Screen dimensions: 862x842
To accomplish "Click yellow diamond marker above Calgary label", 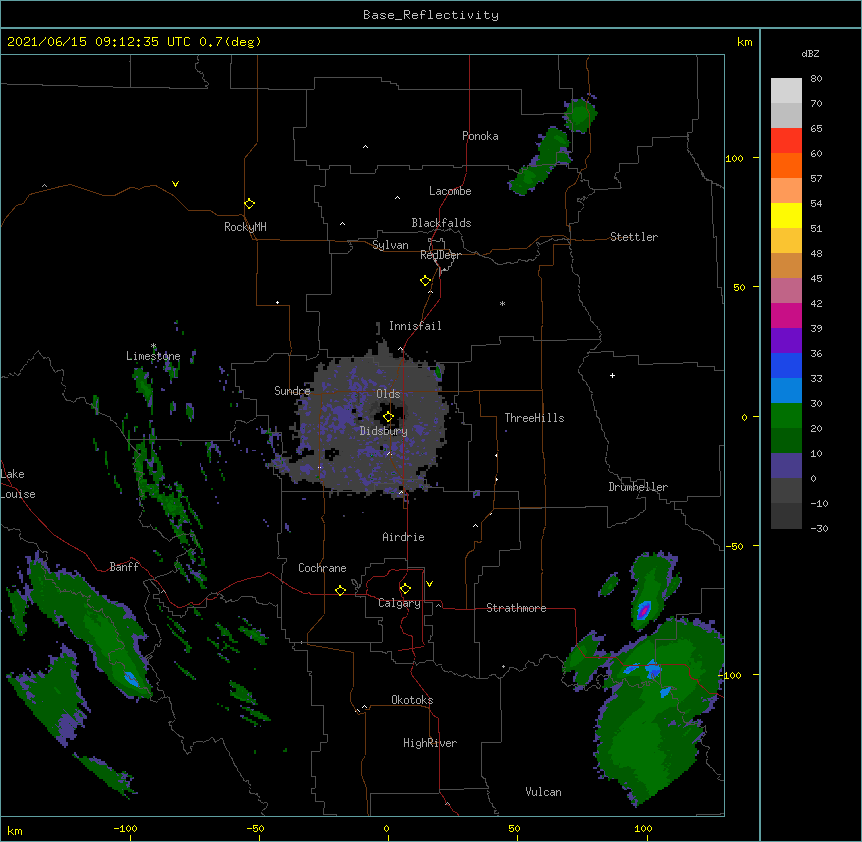I will tap(405, 589).
